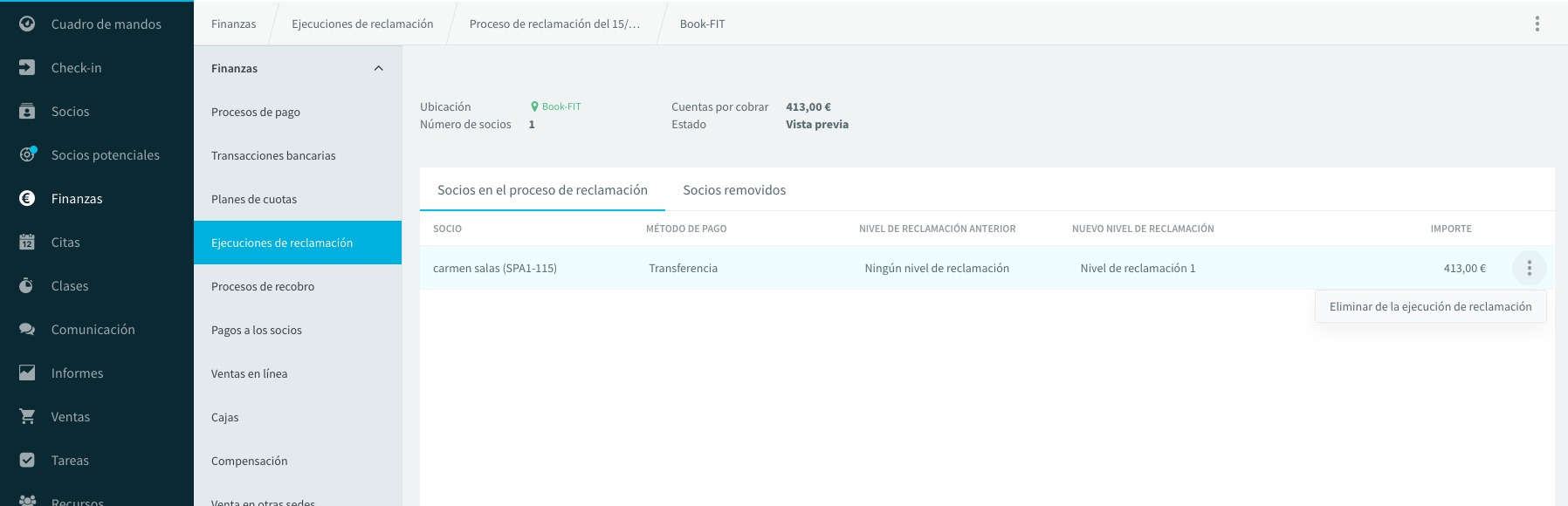Click the NUEVO NIVEL DE RECLAMACIÓN header
The width and height of the screenshot is (1568, 506).
pos(1143,229)
